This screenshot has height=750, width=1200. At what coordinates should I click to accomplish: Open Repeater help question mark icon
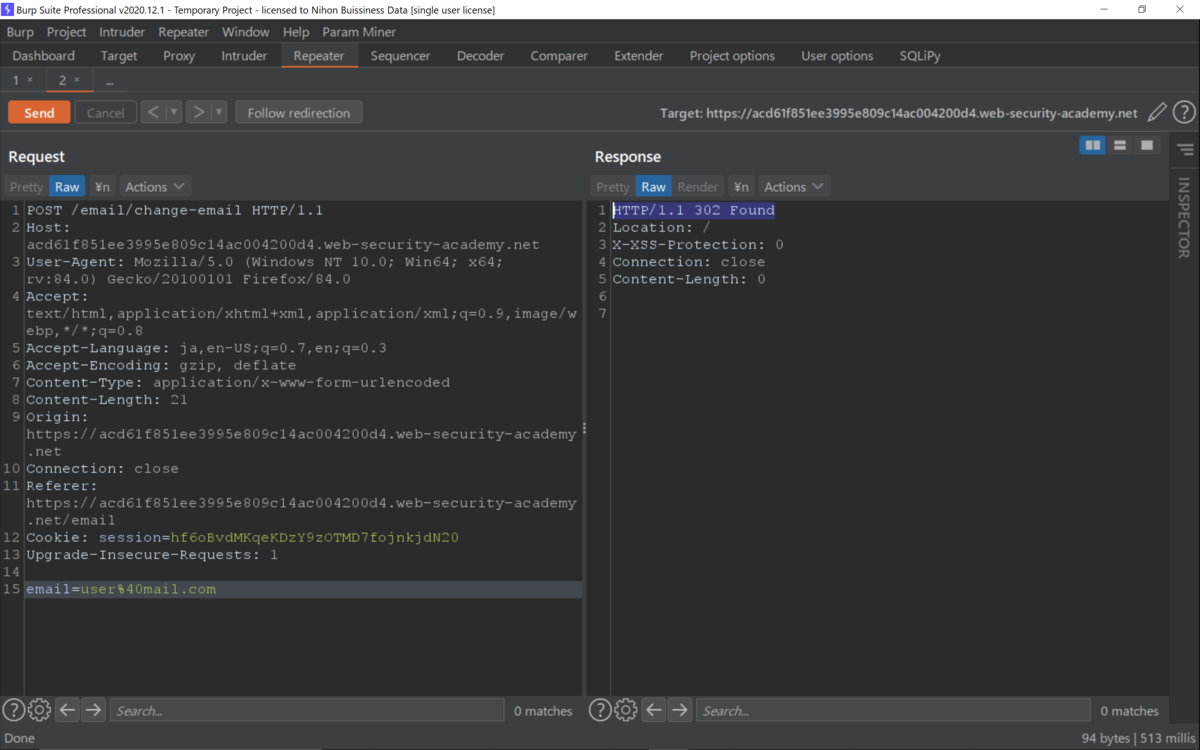1184,113
